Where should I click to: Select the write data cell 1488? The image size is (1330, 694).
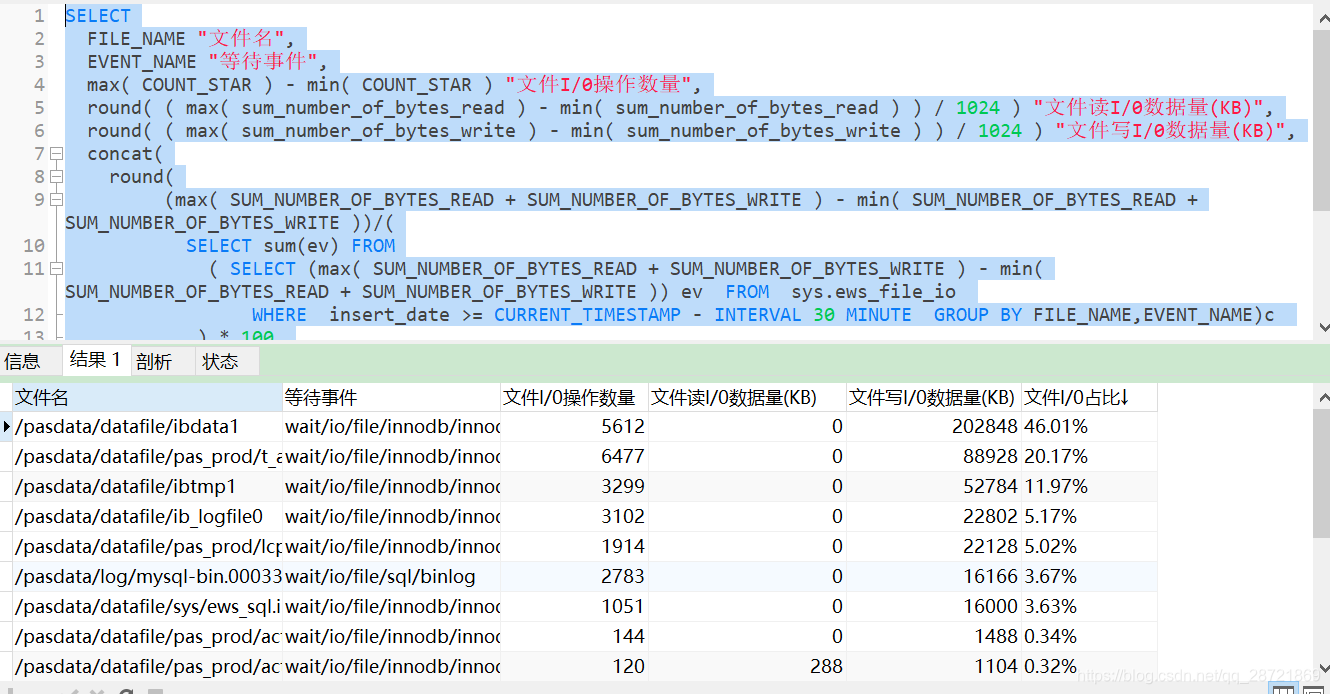click(x=933, y=637)
